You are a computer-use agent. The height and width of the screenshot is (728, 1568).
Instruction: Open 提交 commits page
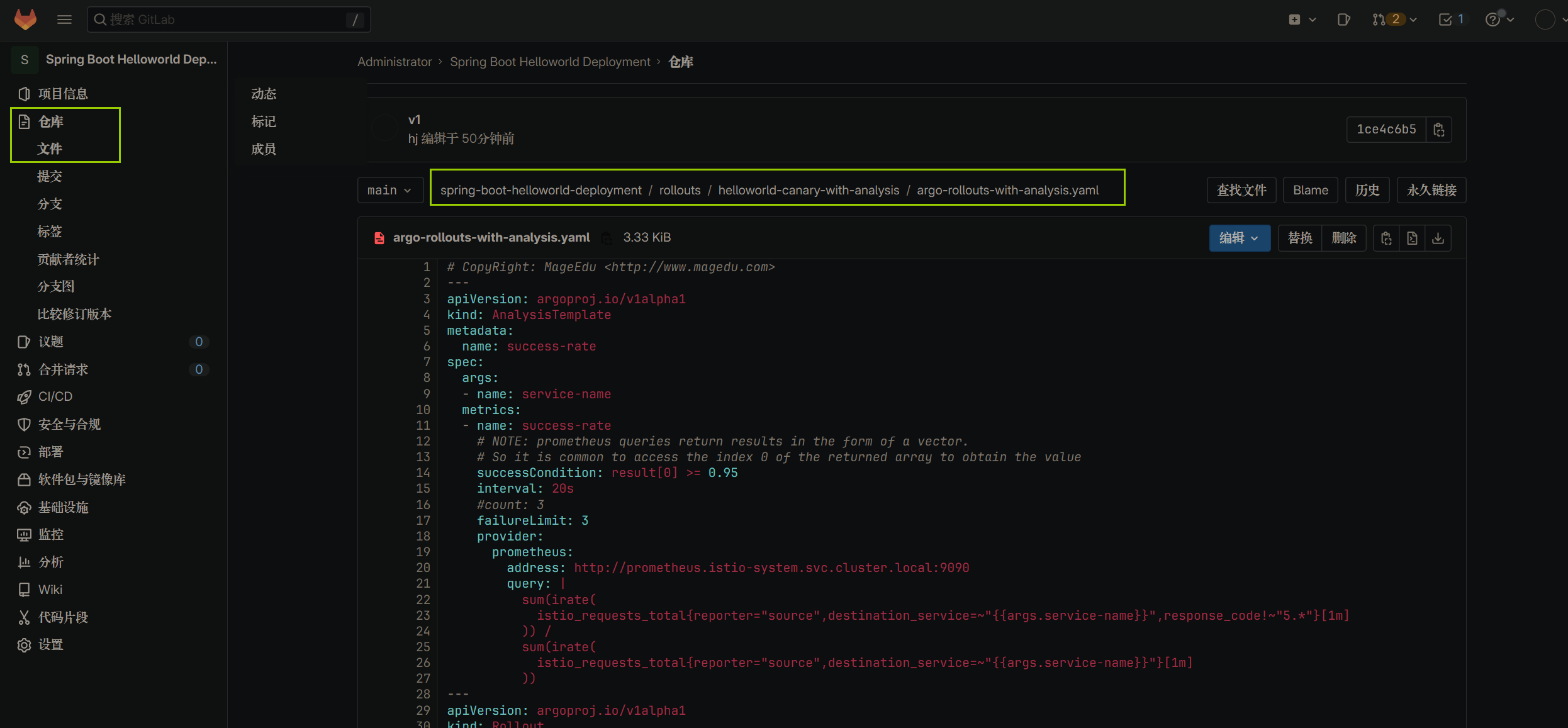(x=50, y=176)
